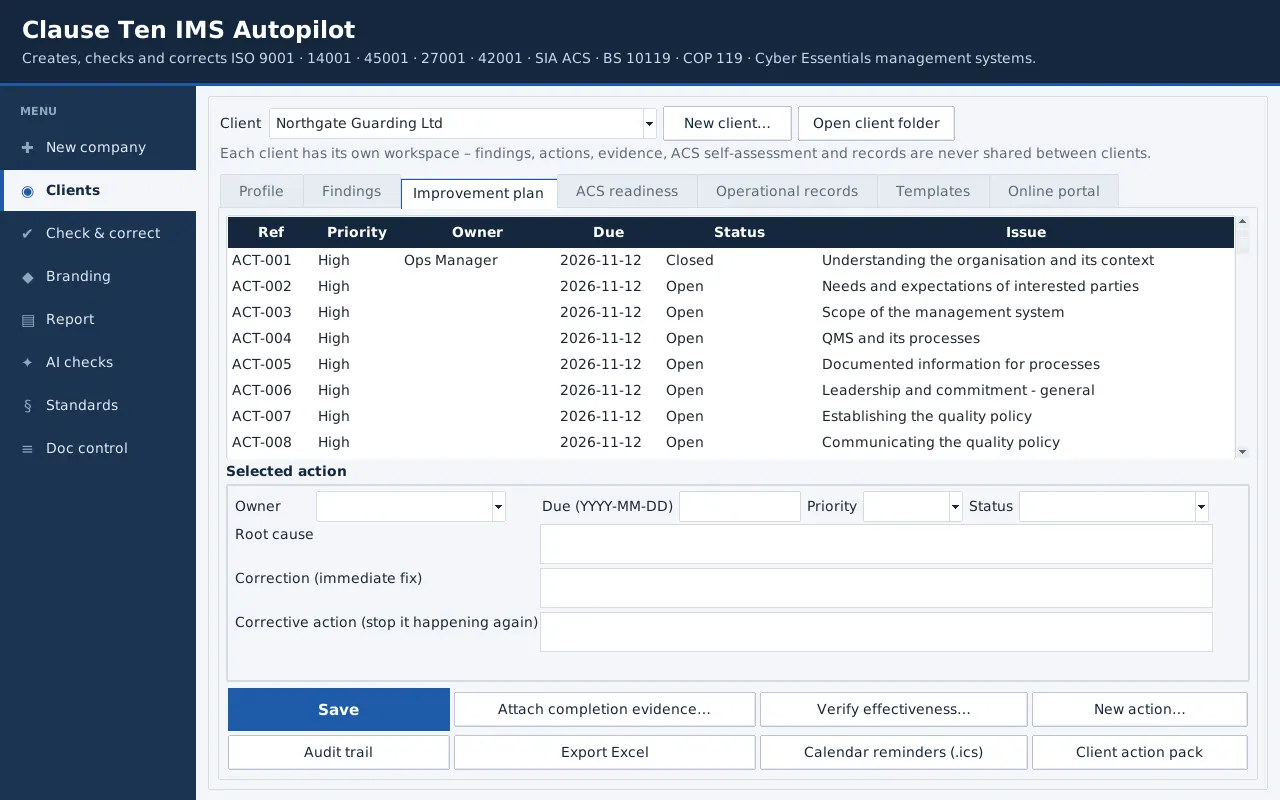The height and width of the screenshot is (800, 1280).
Task: Save the selected action
Action: (x=339, y=709)
